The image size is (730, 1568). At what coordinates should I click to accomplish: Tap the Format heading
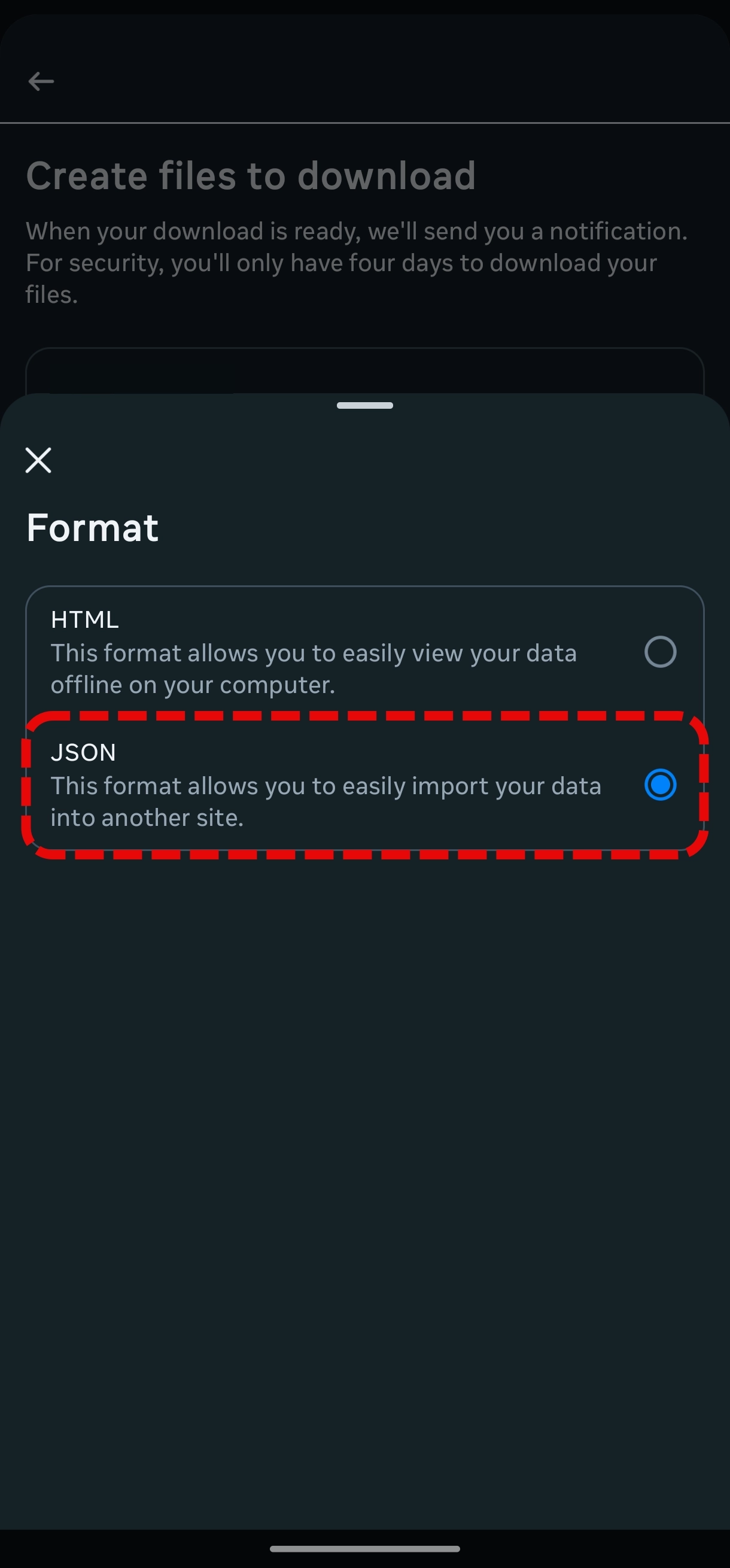pos(92,527)
